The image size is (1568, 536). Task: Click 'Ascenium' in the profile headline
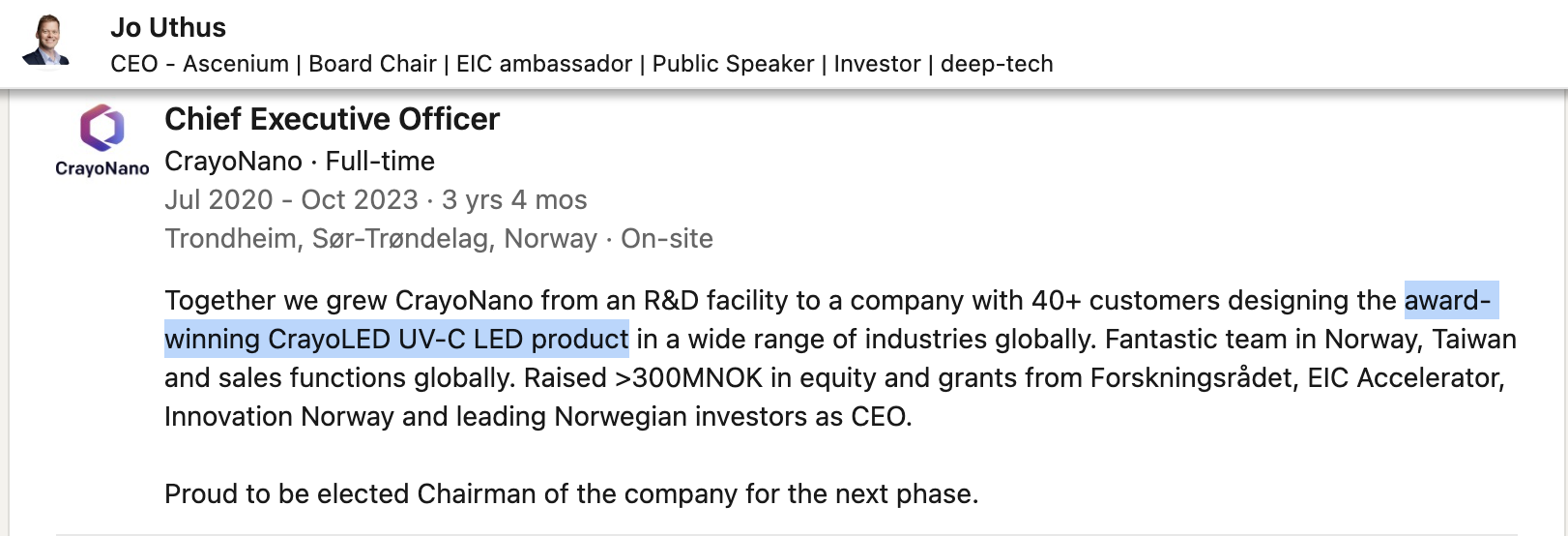click(236, 64)
